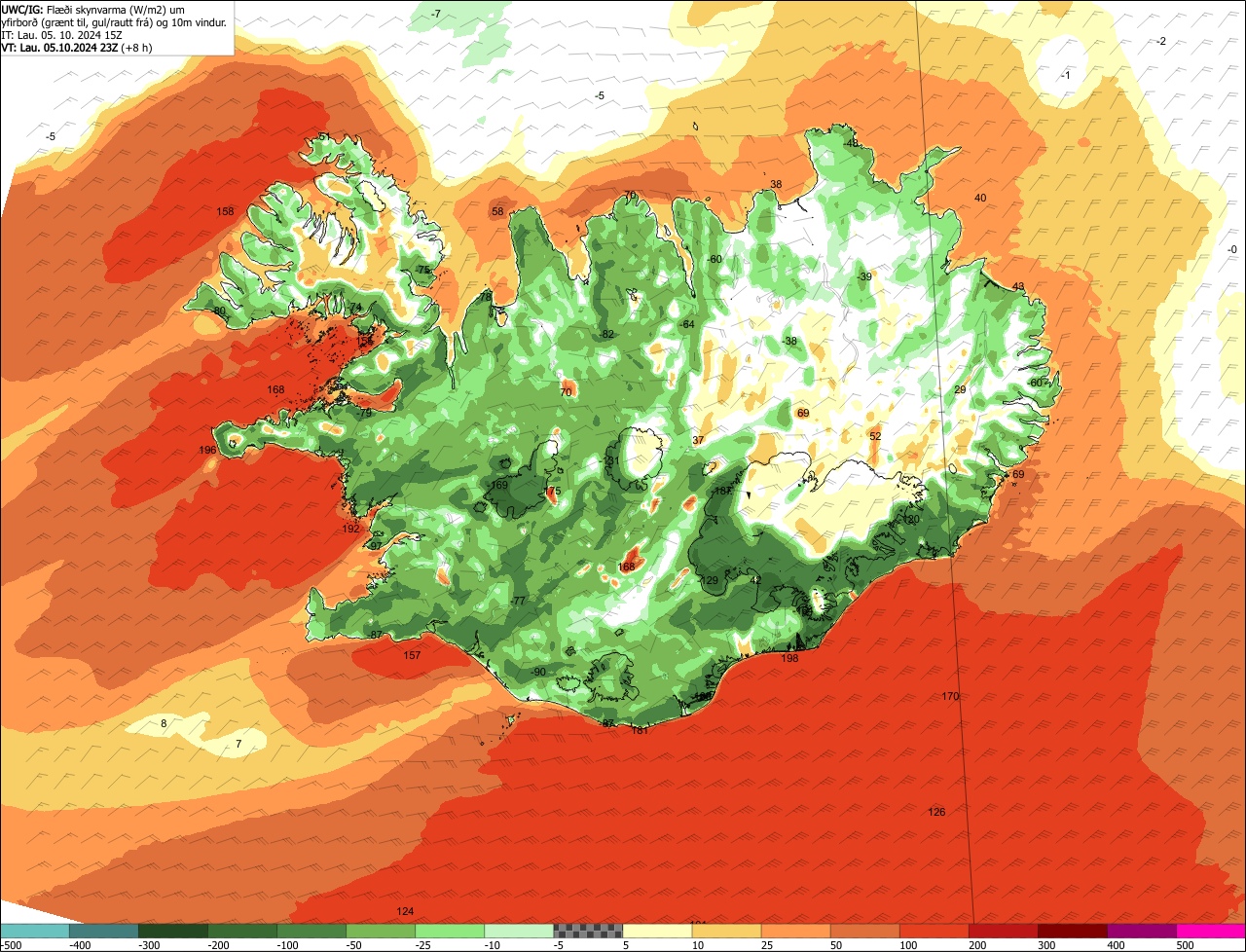Click the '-79' value on the map

tap(364, 413)
